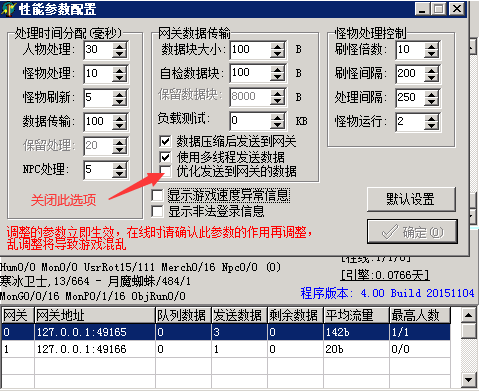Click the 数据传输 input field

click(98, 121)
